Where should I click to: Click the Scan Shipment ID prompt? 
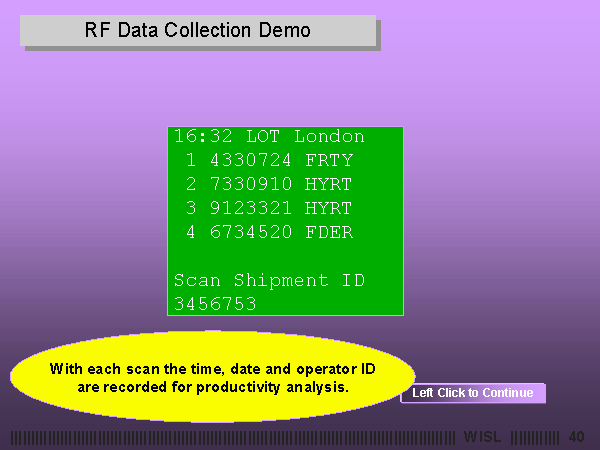[x=269, y=280]
